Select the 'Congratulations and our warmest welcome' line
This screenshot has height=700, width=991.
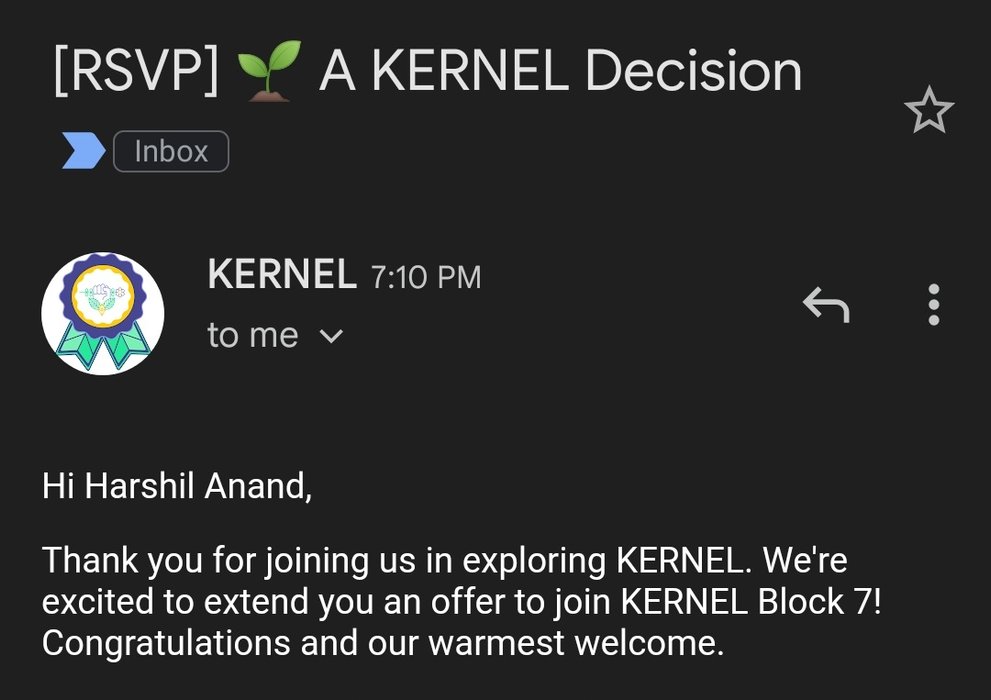coord(383,643)
